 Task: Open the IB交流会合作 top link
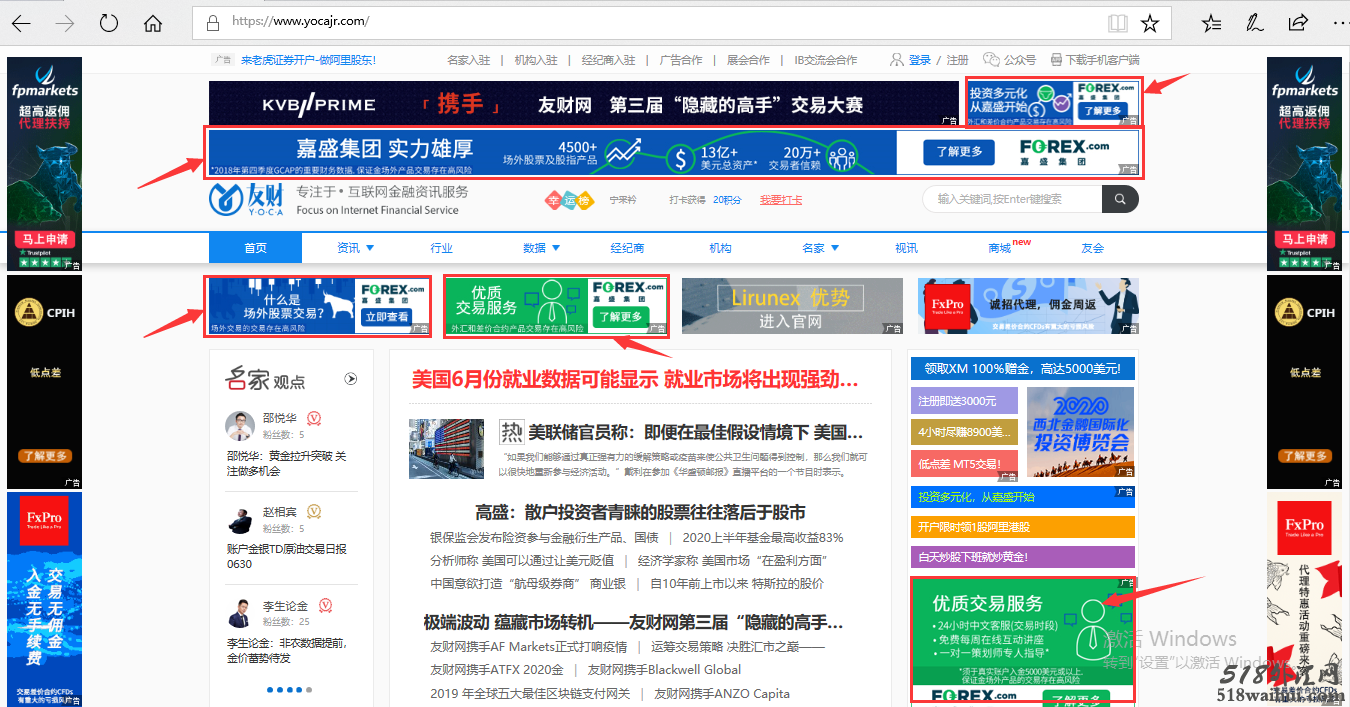tap(826, 60)
